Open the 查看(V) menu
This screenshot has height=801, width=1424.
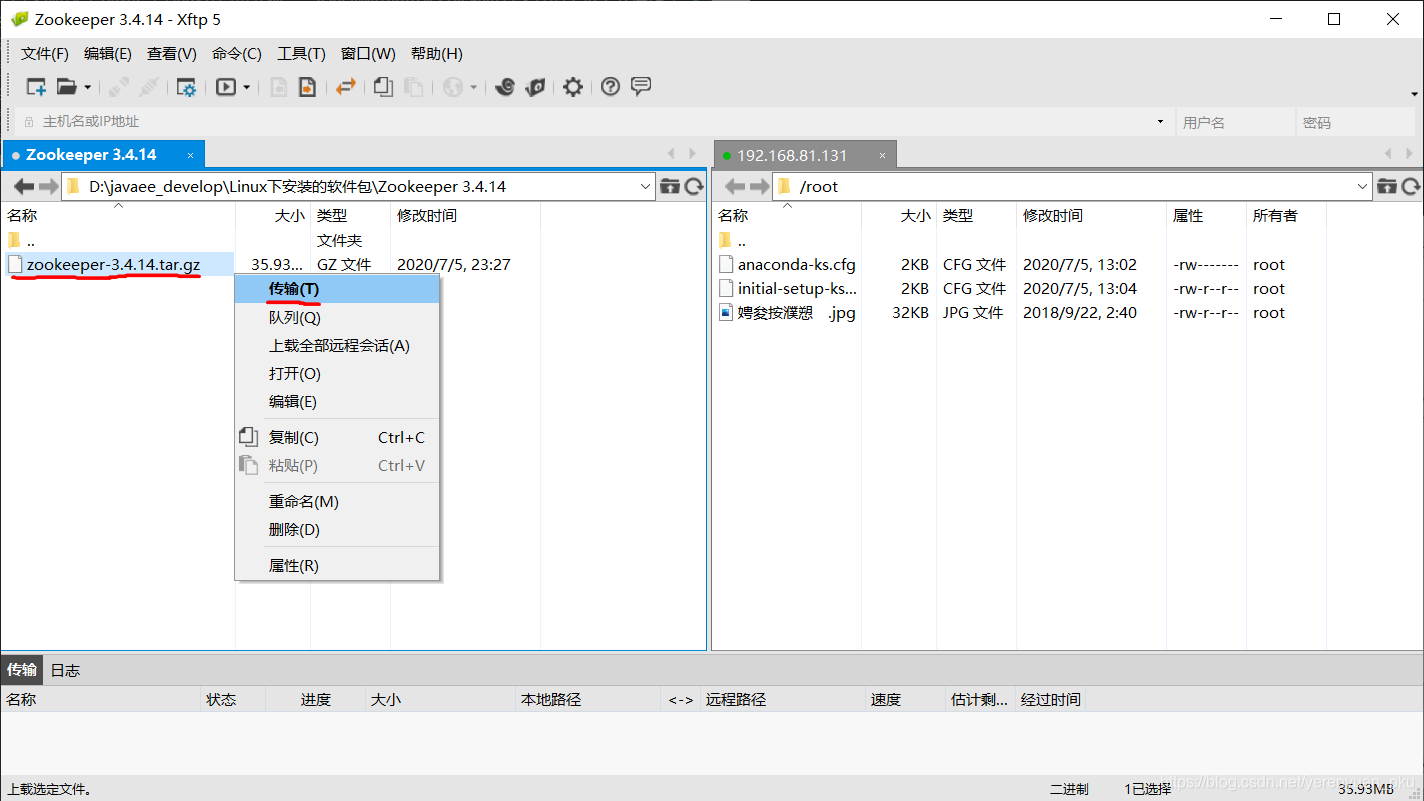click(172, 54)
